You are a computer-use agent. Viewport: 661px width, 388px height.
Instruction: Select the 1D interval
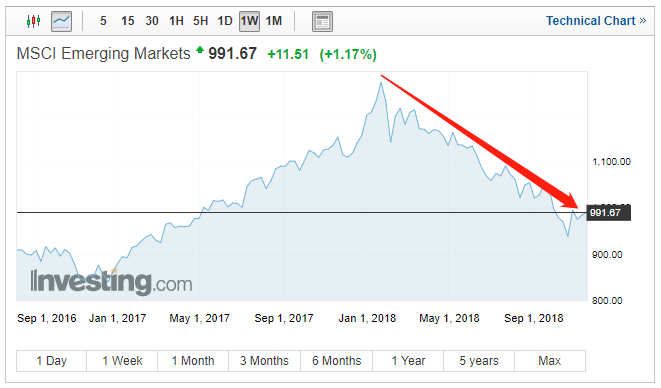(225, 21)
